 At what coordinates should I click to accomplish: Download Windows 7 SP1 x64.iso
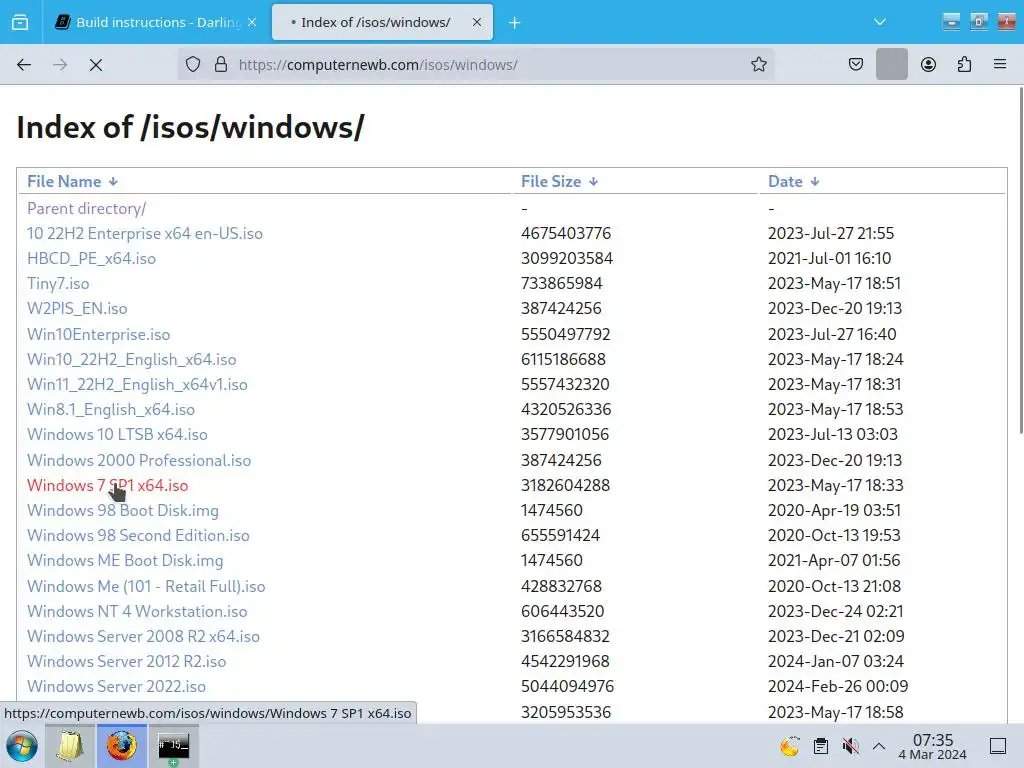108,485
